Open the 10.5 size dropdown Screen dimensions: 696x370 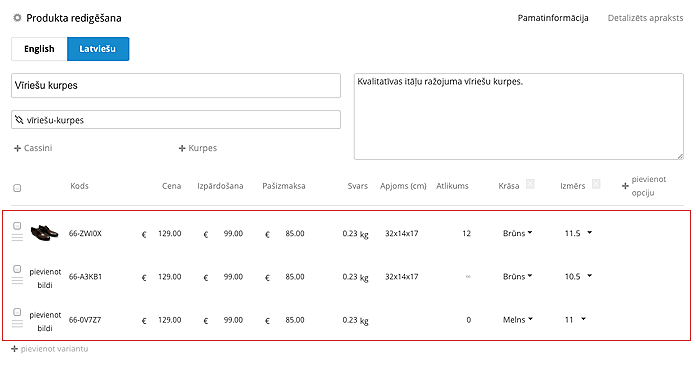point(578,276)
